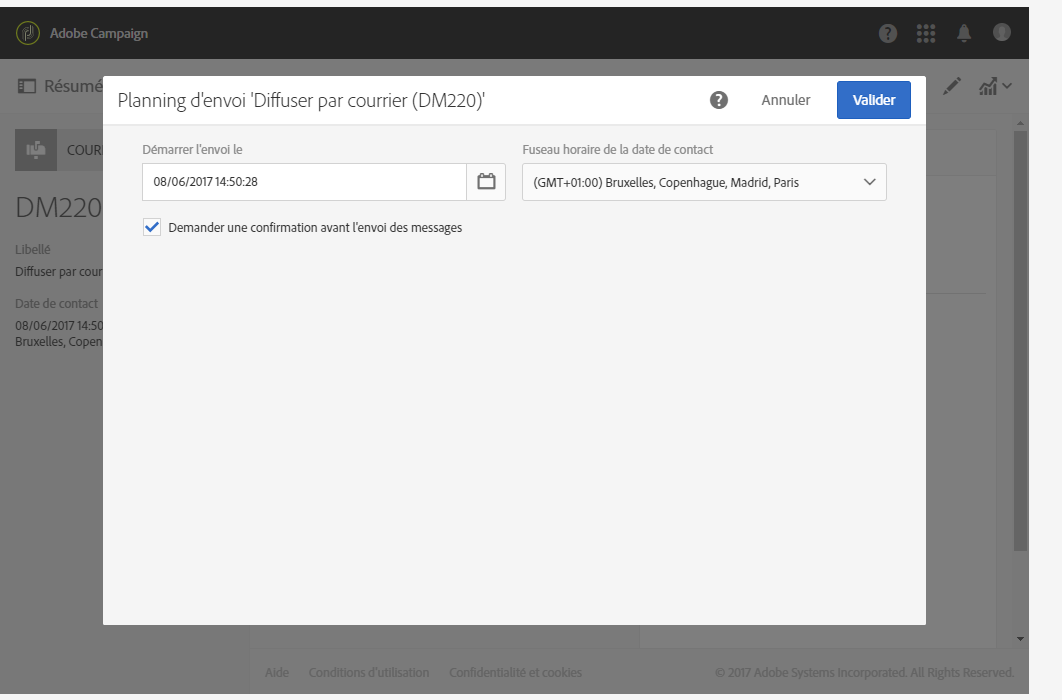Open the contact date time zone dropdown

pos(704,182)
